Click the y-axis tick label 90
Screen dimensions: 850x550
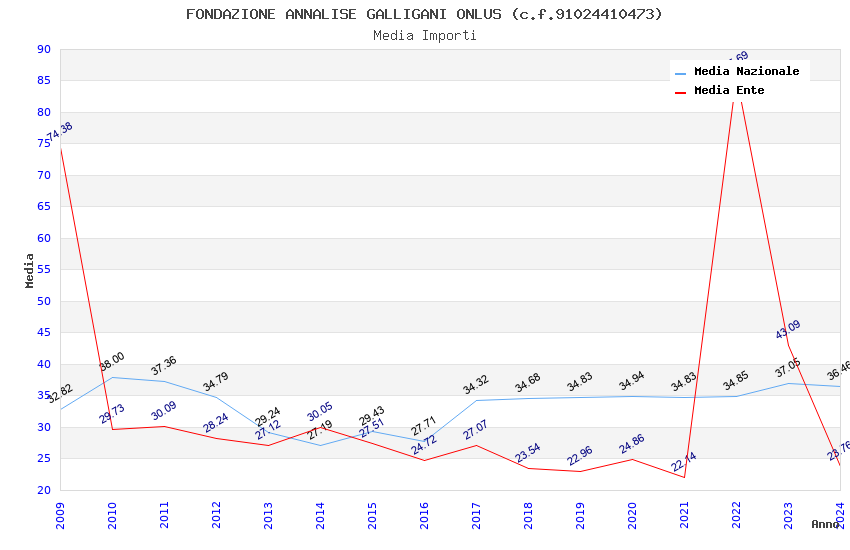click(44, 49)
